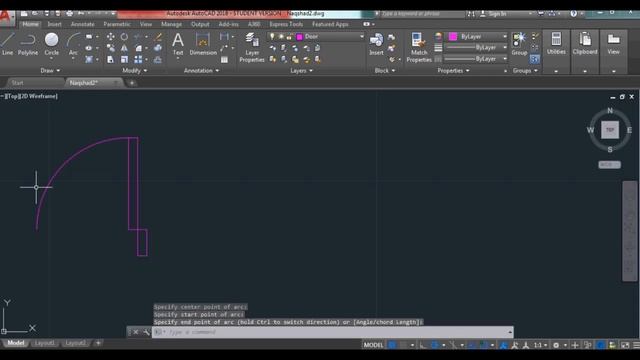Click the Group tool

pyautogui.click(x=519, y=44)
